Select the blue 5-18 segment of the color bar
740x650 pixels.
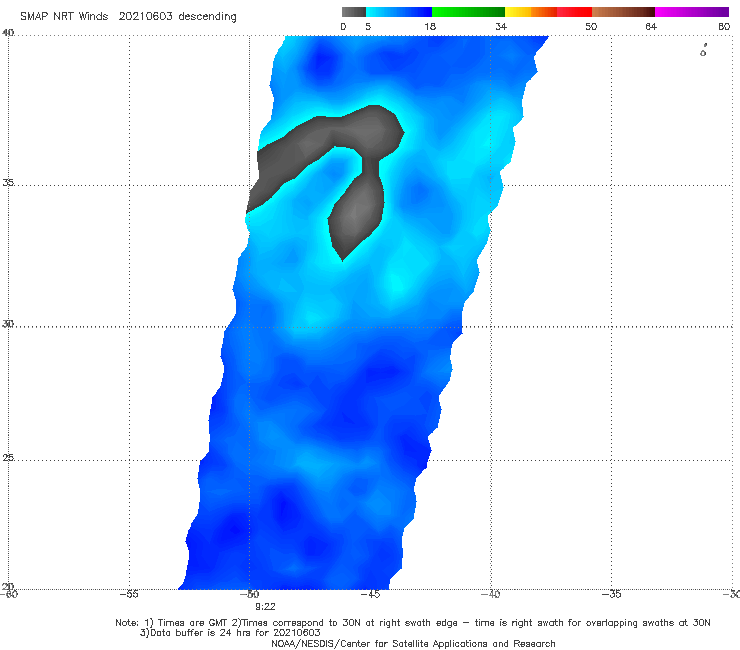point(399,12)
